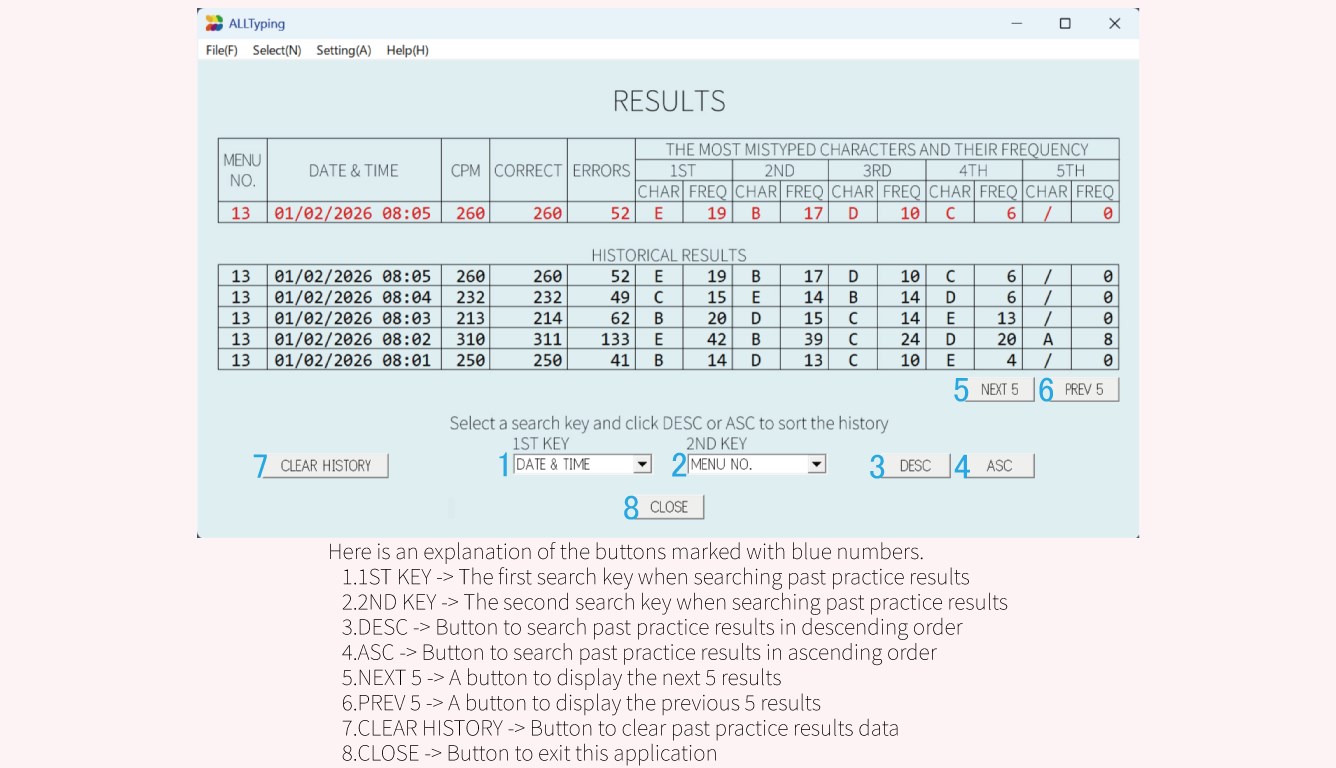Image resolution: width=1336 pixels, height=768 pixels.
Task: Open the Select(N) menu
Action: click(x=277, y=50)
